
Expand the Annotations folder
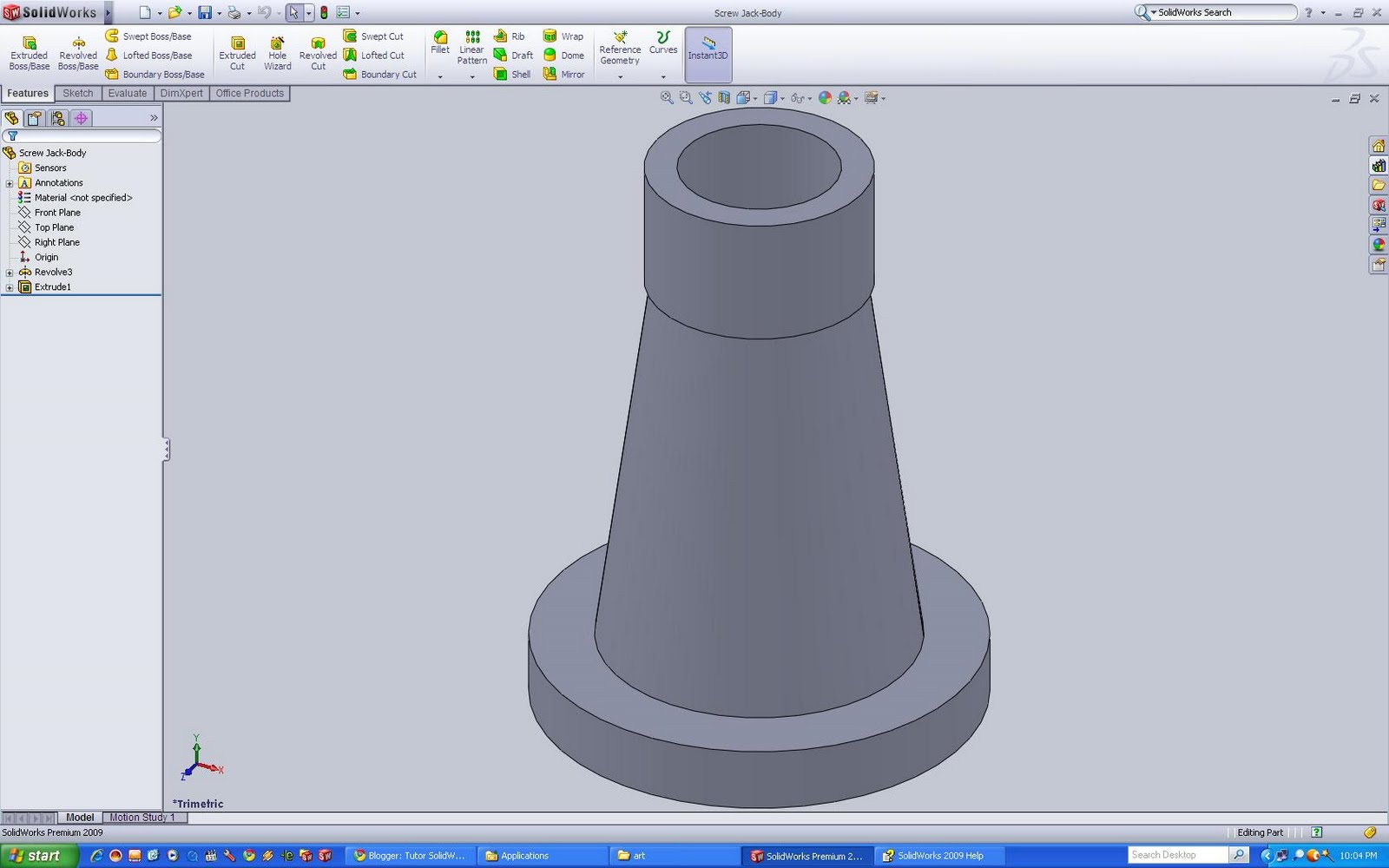point(9,182)
